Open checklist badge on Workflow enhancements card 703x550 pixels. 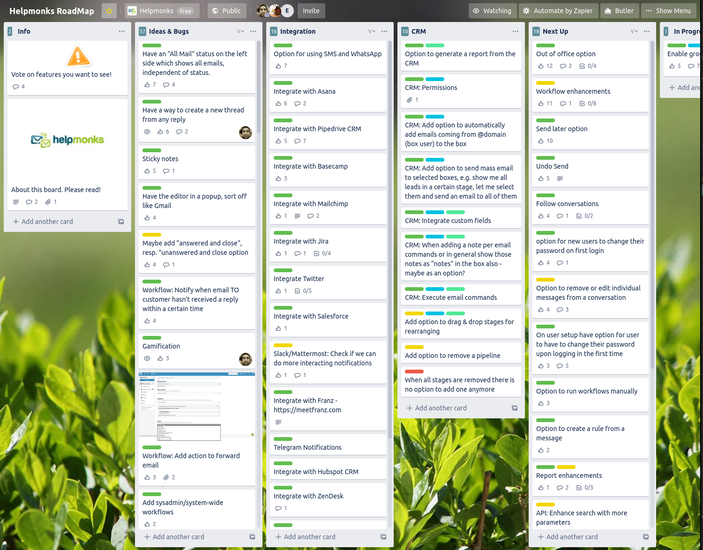pyautogui.click(x=587, y=104)
